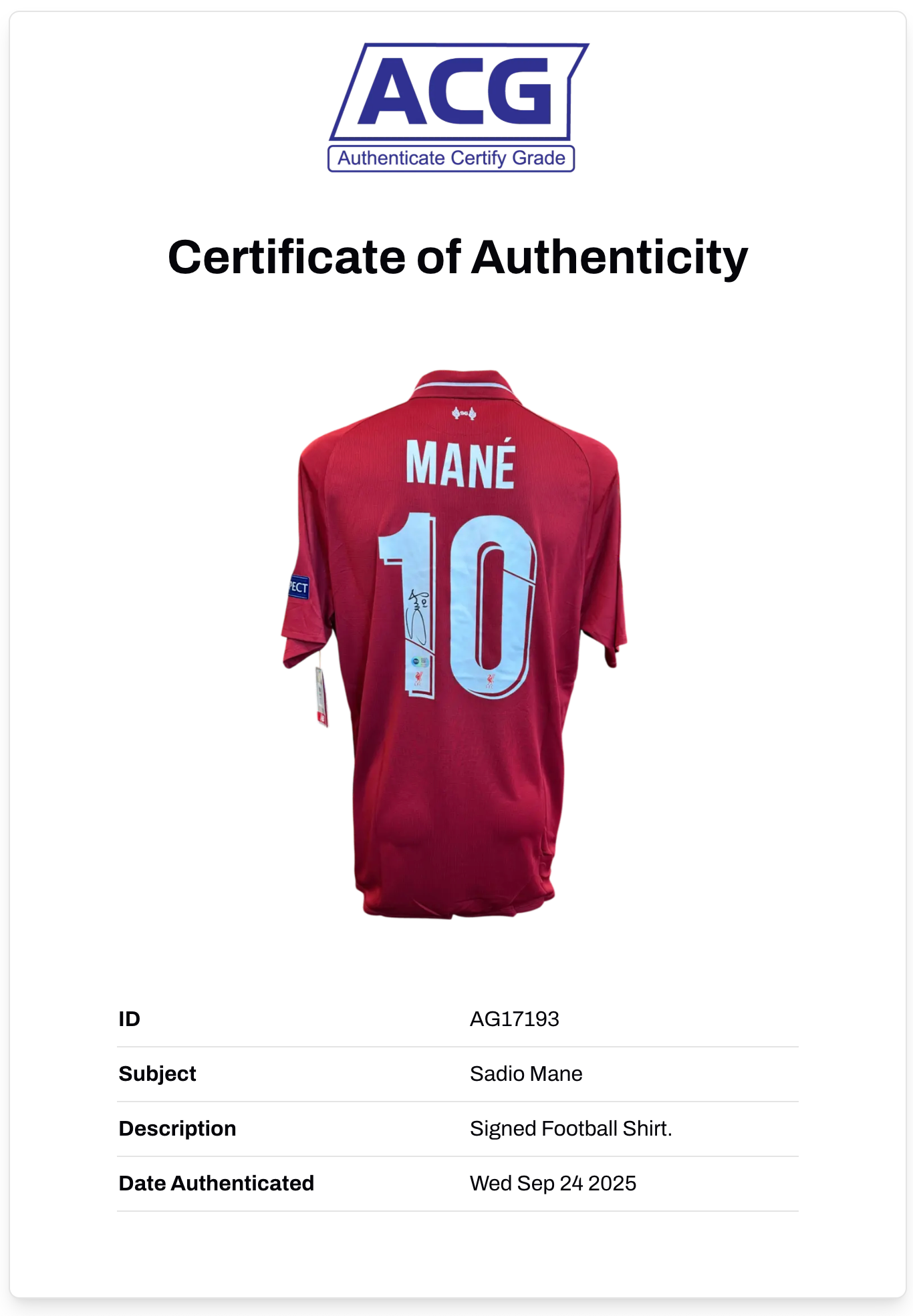This screenshot has width=913, height=1316.
Task: Click the Sadio Mane subject value
Action: pyautogui.click(x=526, y=1074)
